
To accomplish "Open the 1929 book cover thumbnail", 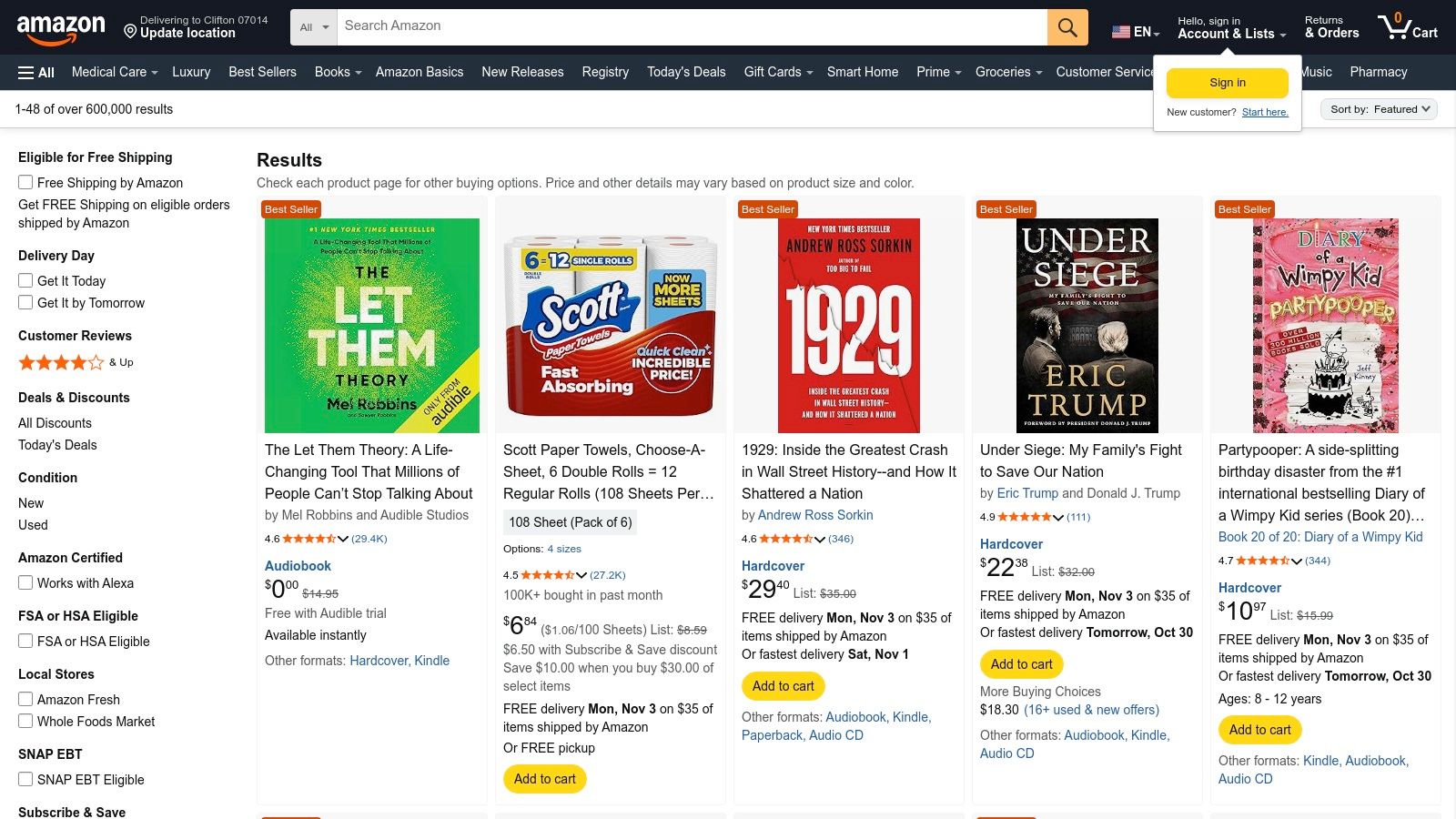I will [x=848, y=325].
